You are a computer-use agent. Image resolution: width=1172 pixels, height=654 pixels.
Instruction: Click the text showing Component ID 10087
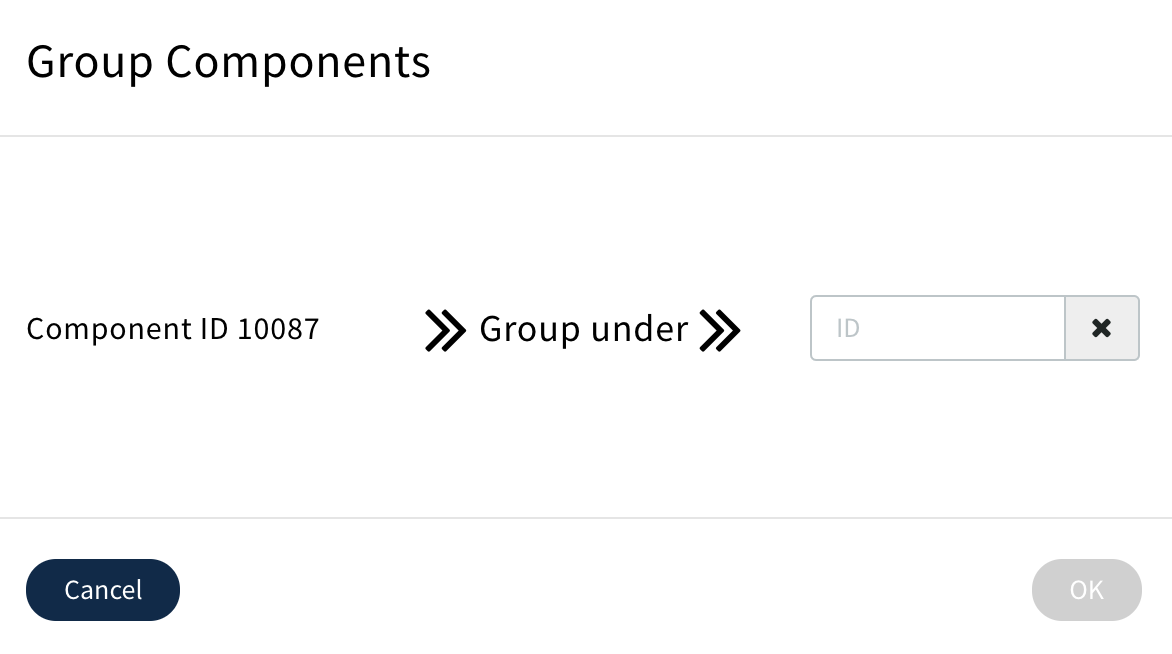tap(172, 328)
